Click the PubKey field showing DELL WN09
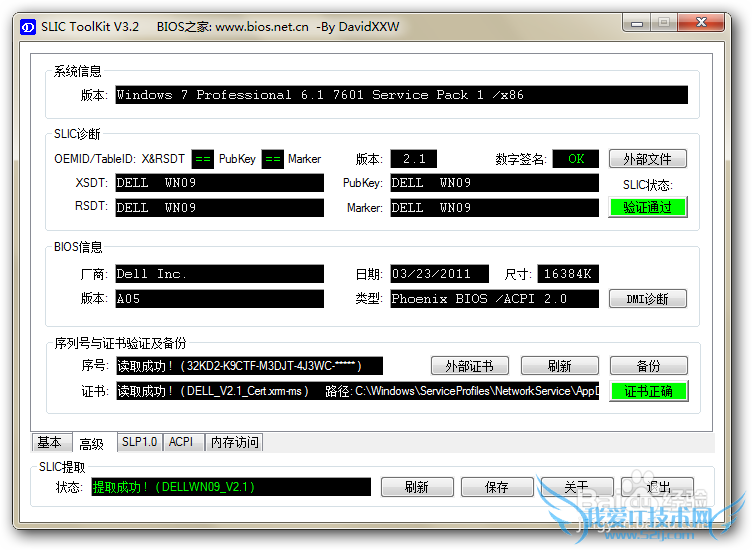Viewport: 752px width, 550px height. 494,183
